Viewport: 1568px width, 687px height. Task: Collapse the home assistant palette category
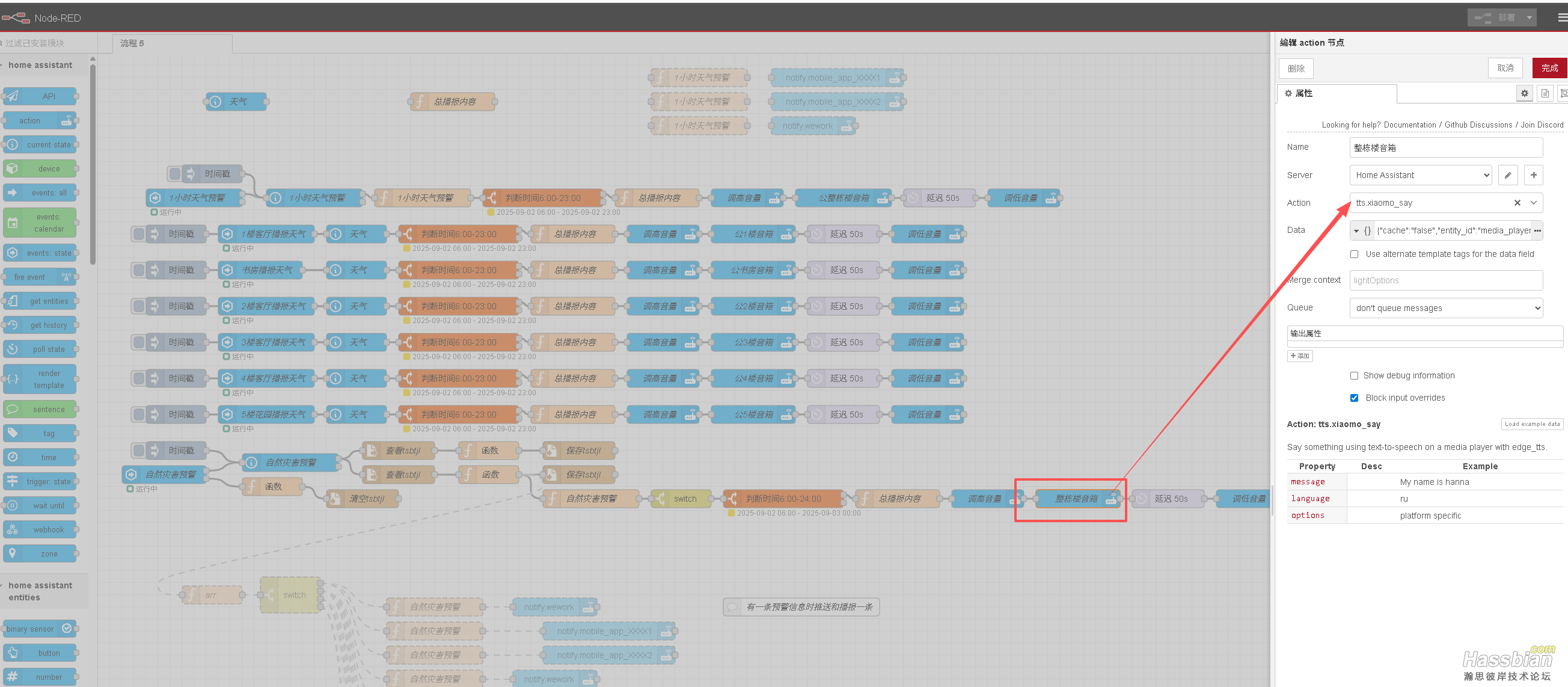tap(40, 65)
